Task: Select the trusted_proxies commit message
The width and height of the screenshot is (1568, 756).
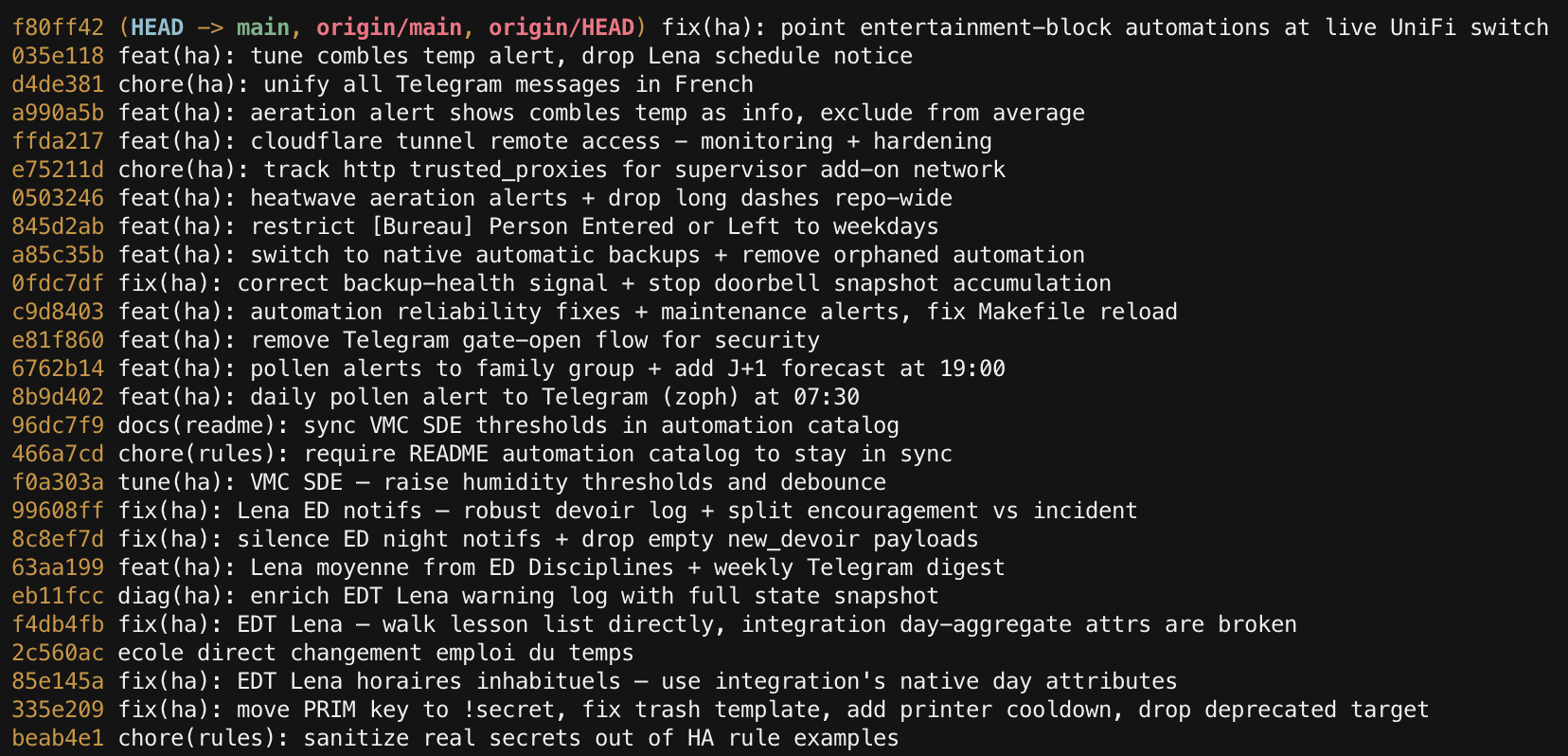Action: pyautogui.click(x=561, y=170)
